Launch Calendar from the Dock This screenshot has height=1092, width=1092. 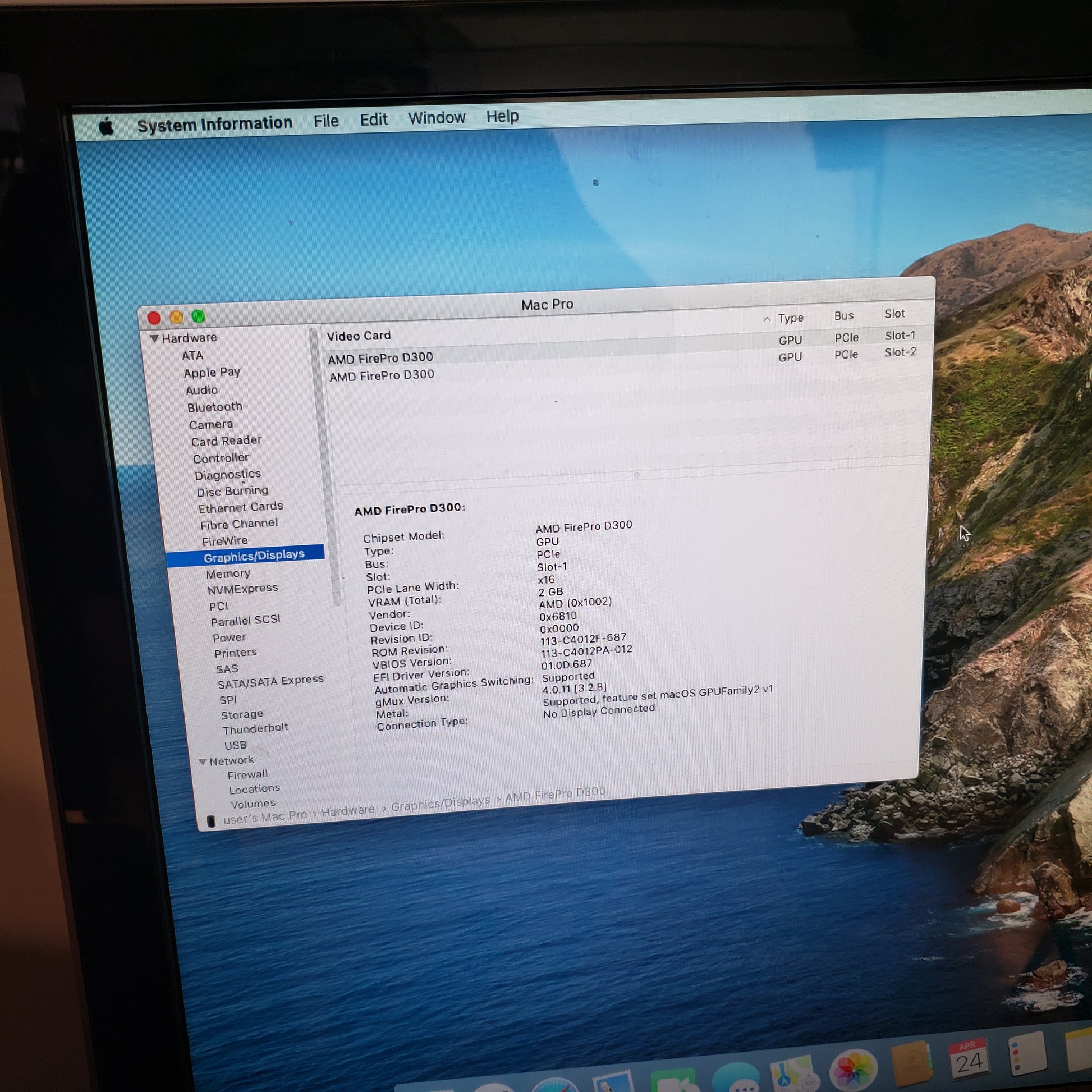click(969, 1059)
